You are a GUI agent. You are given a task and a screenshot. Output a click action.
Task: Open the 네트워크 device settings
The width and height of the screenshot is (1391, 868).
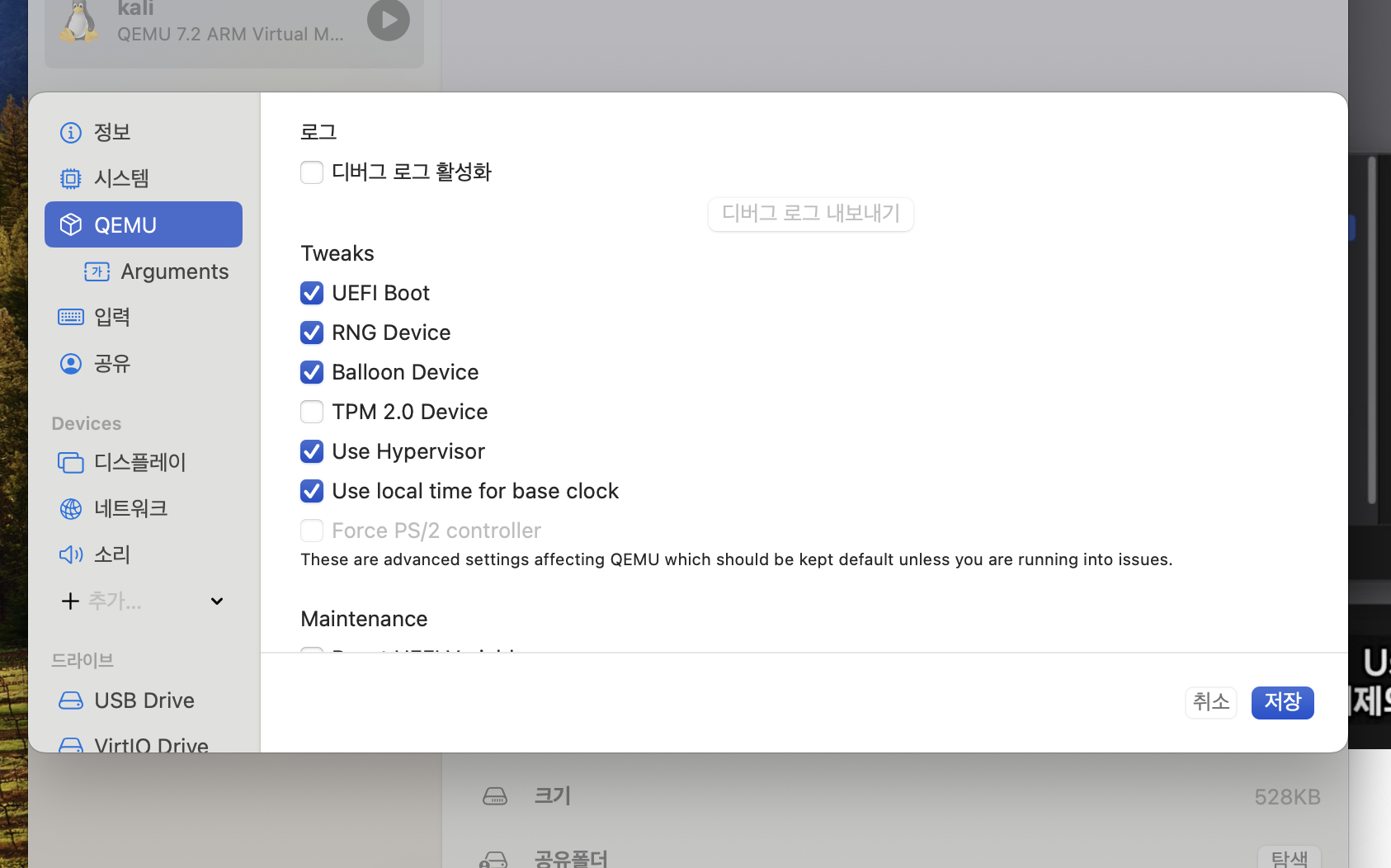pos(144,508)
